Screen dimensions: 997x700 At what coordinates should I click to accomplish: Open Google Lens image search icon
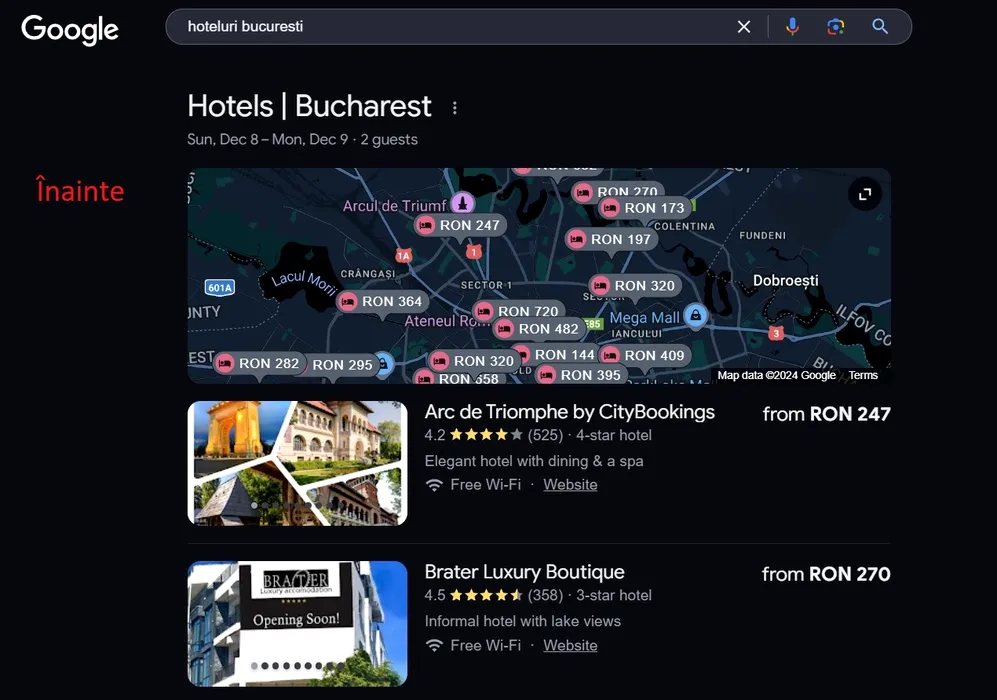(835, 27)
